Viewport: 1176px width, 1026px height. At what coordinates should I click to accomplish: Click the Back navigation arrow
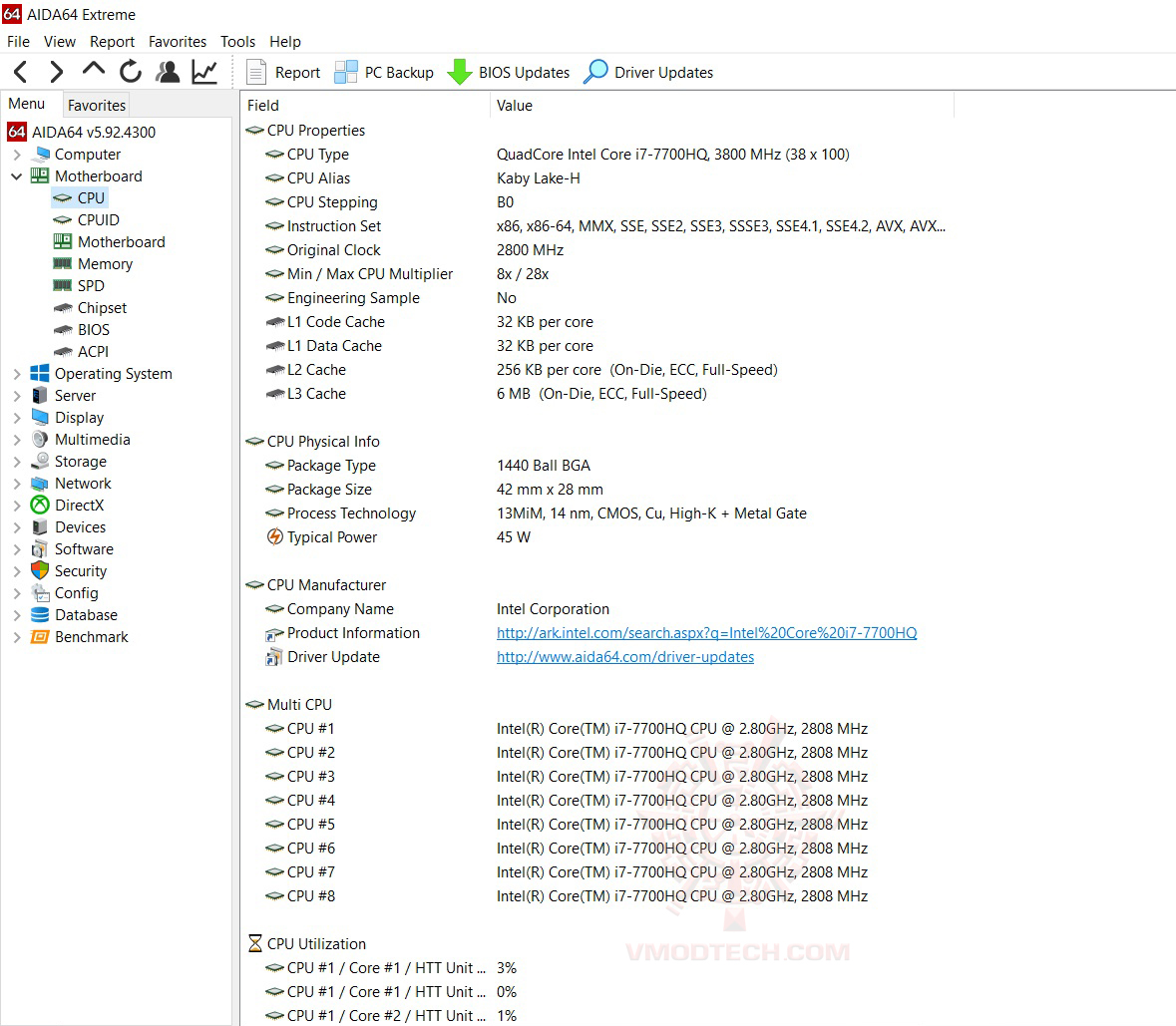(x=21, y=72)
